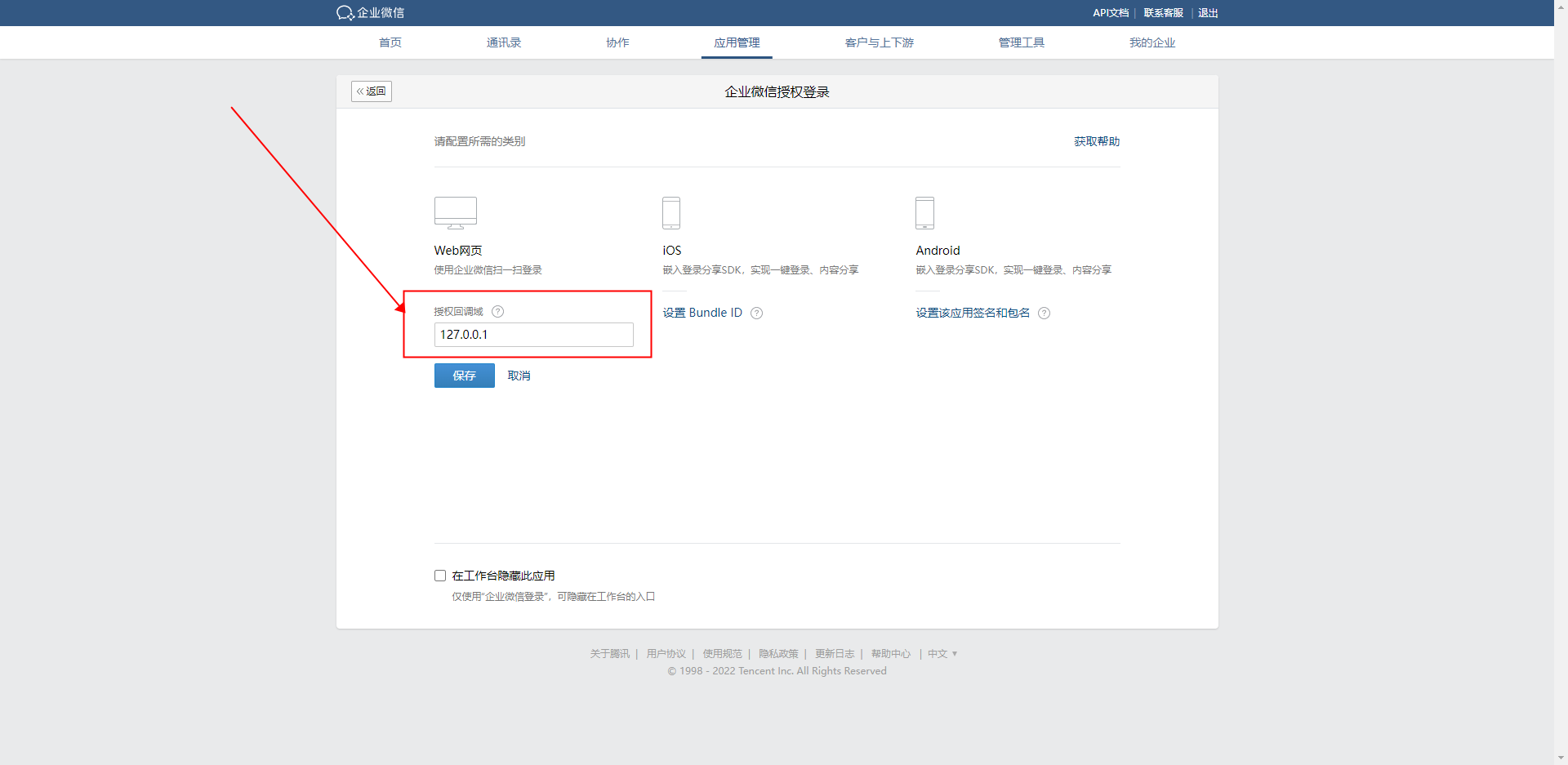Click help icon beside 授权回调域

click(498, 312)
